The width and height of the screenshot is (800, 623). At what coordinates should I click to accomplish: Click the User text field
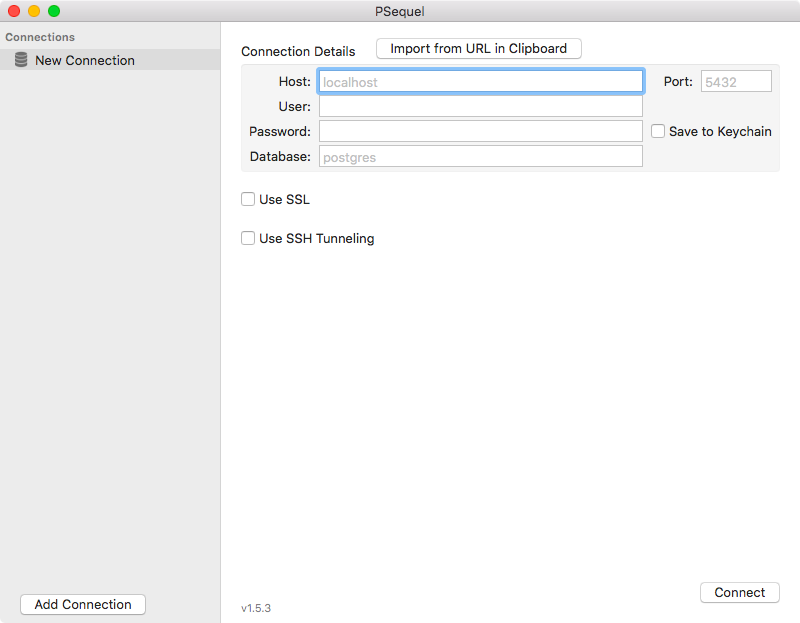click(481, 106)
